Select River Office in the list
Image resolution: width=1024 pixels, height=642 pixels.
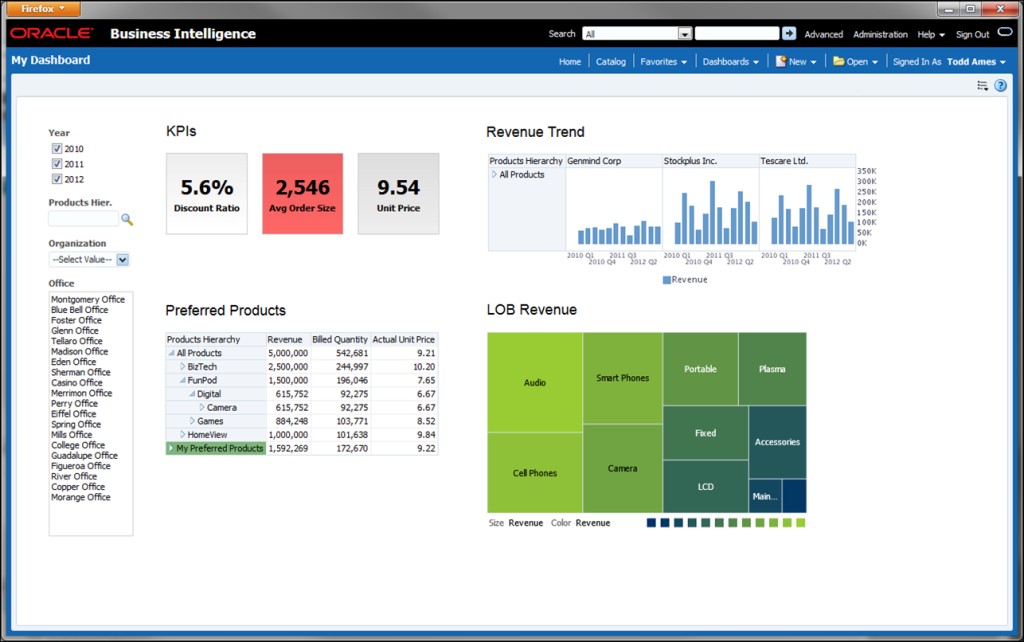pyautogui.click(x=74, y=476)
